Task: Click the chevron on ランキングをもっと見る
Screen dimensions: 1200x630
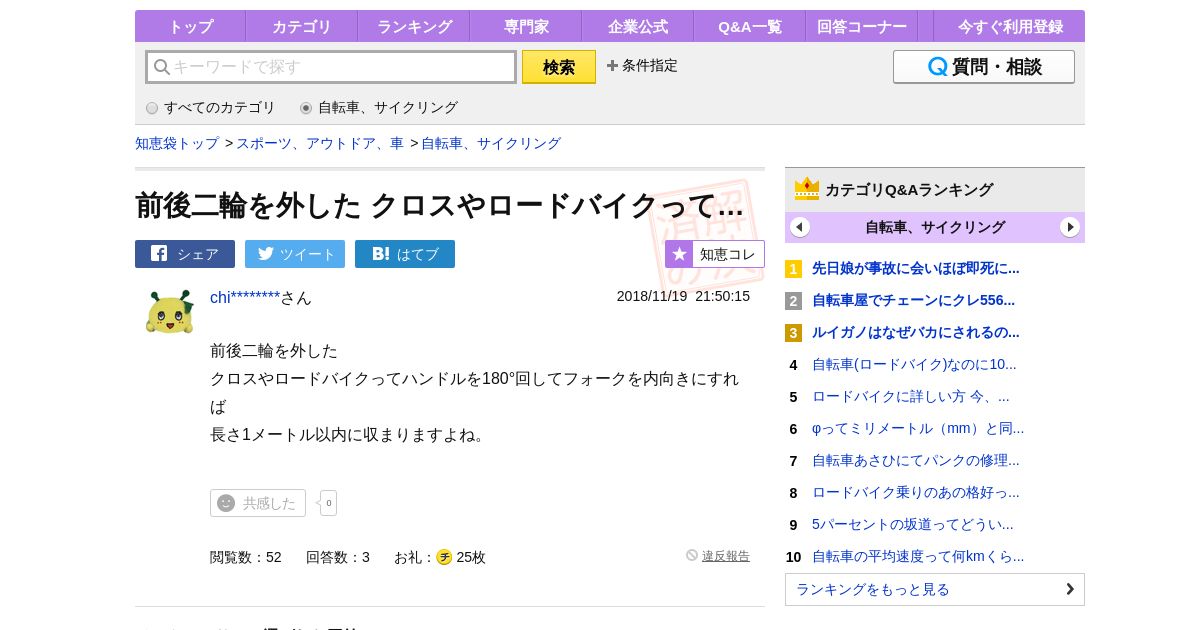Action: [x=1070, y=589]
